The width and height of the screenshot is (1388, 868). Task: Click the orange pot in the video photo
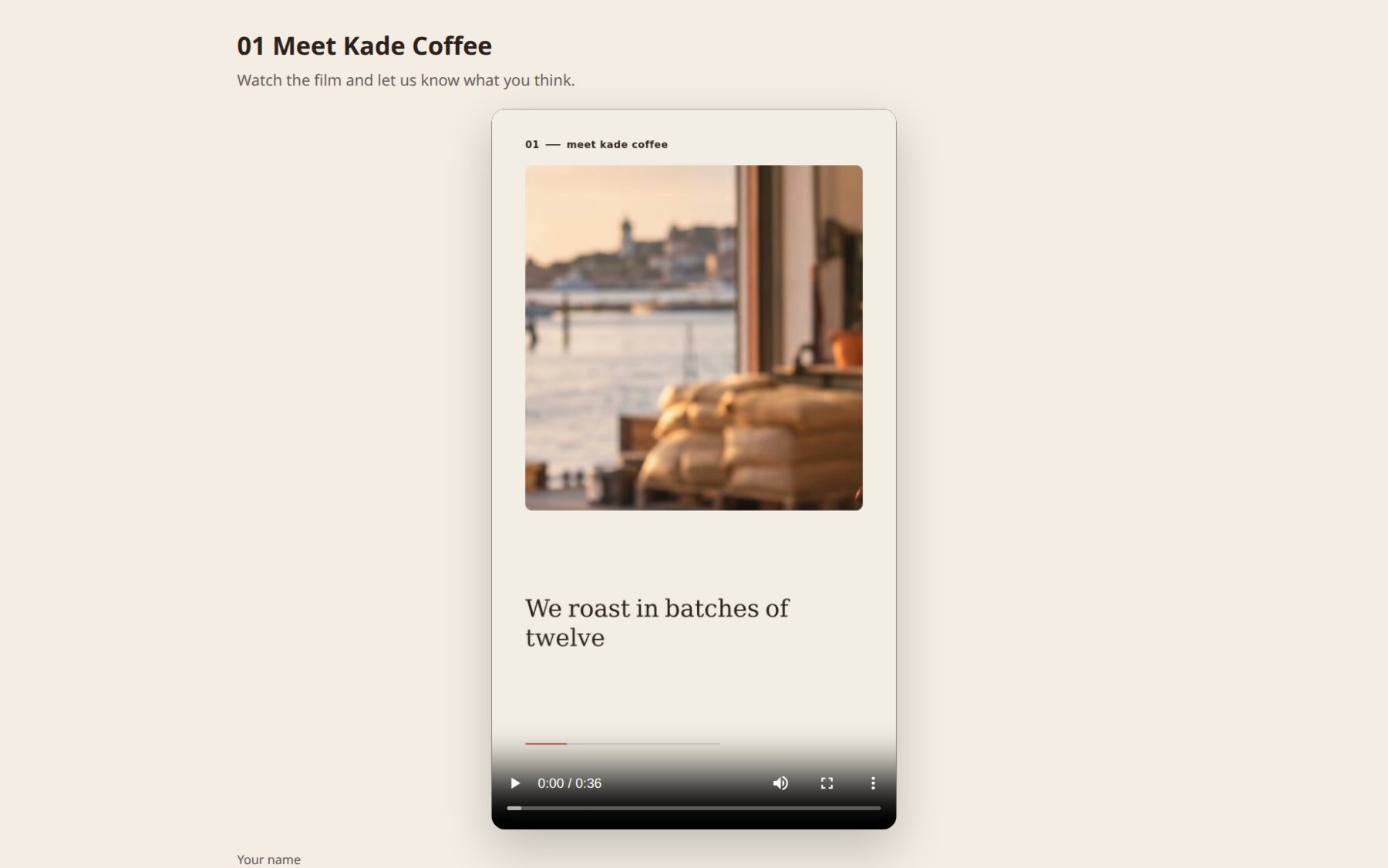[847, 348]
